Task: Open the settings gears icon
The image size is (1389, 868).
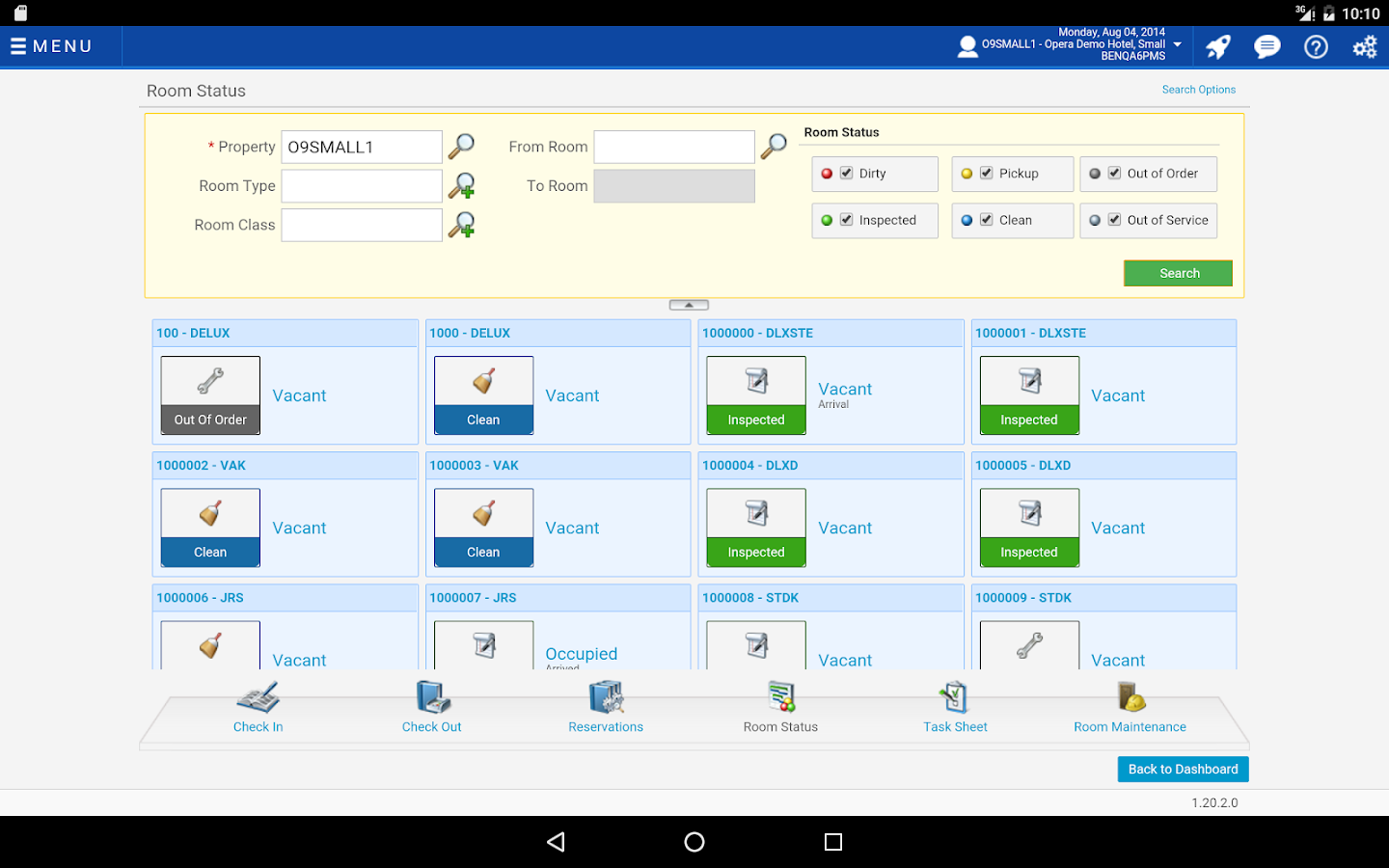Action: (1365, 46)
